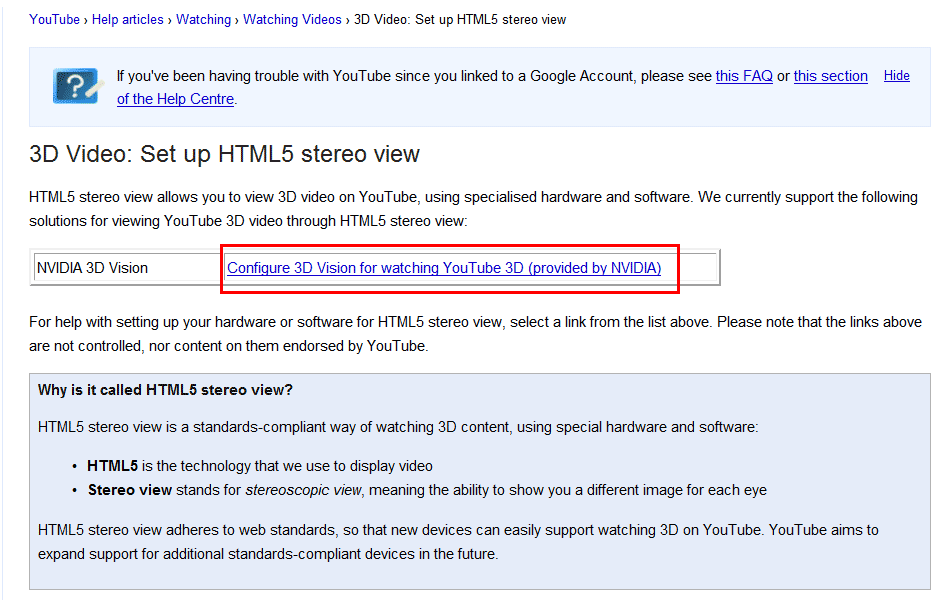Open Configure 3D Vision for YouTube 3D link
Image resolution: width=942 pixels, height=600 pixels.
tap(444, 268)
